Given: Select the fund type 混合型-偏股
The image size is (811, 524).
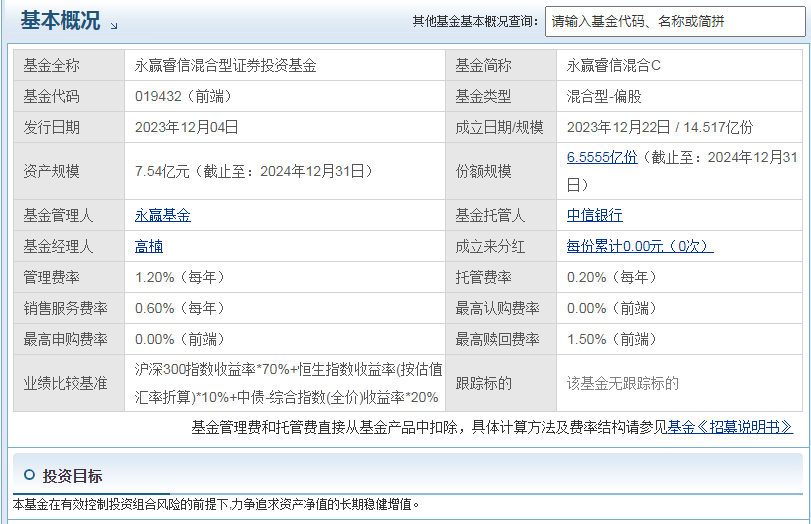Looking at the screenshot, I should [x=604, y=96].
